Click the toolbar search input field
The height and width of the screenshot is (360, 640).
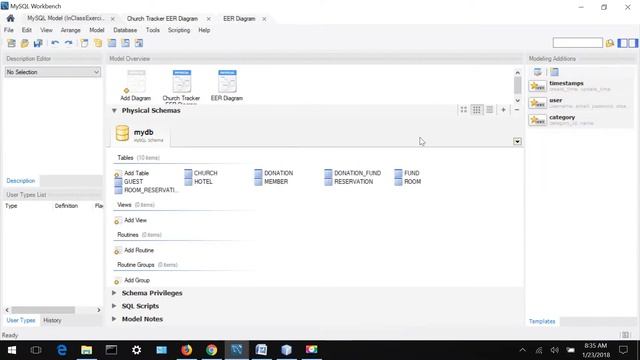point(578,43)
